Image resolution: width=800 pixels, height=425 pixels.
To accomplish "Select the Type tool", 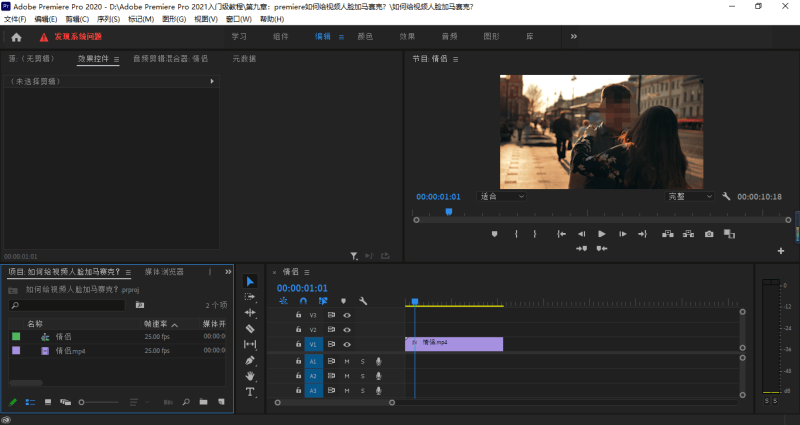I will [250, 392].
